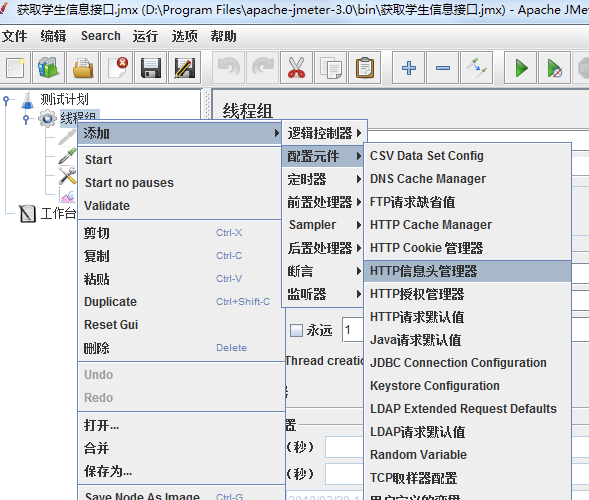Choose 保存为... in the context menu
The width and height of the screenshot is (589, 500).
[180, 471]
